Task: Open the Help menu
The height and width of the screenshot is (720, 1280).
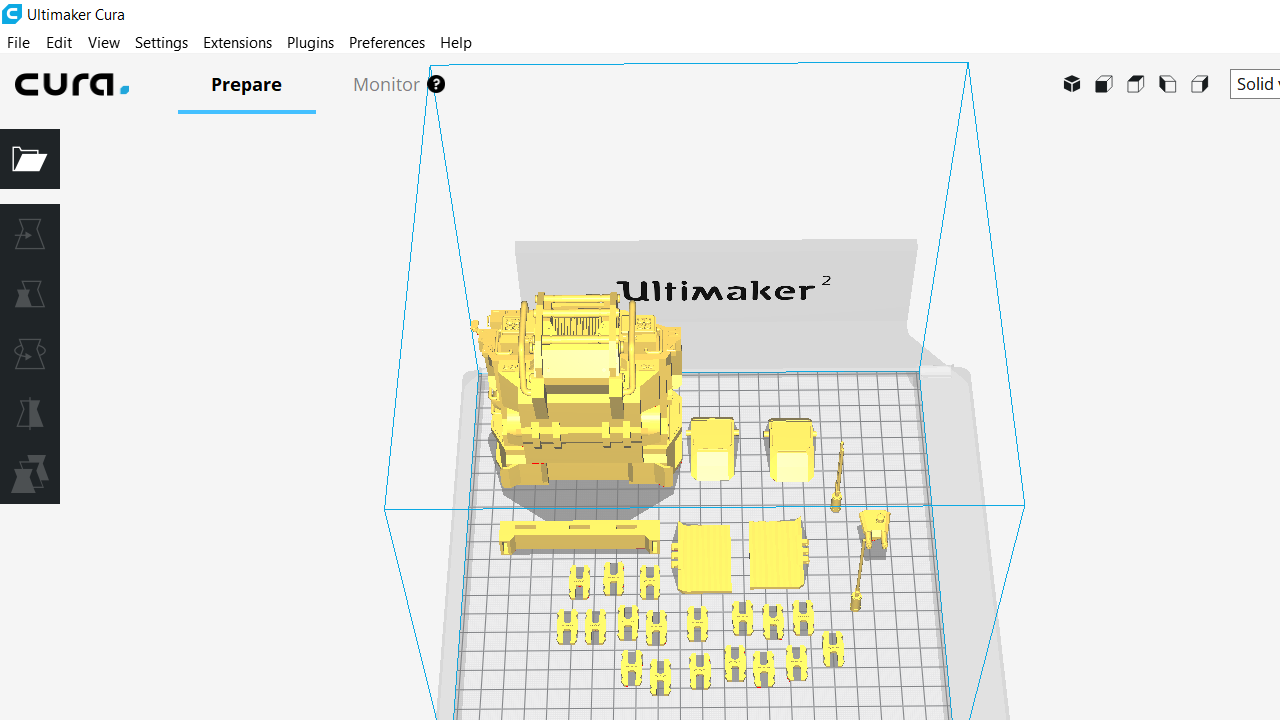Action: (456, 42)
